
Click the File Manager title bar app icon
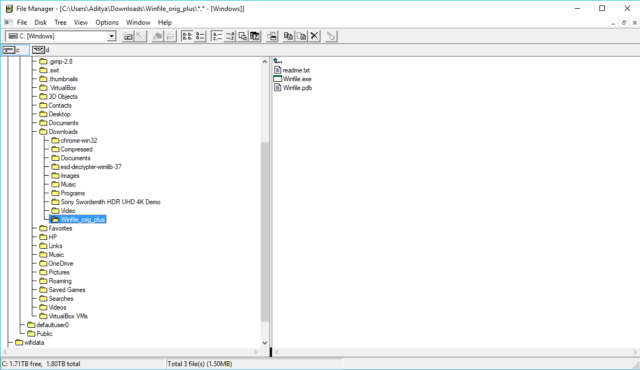(9, 9)
